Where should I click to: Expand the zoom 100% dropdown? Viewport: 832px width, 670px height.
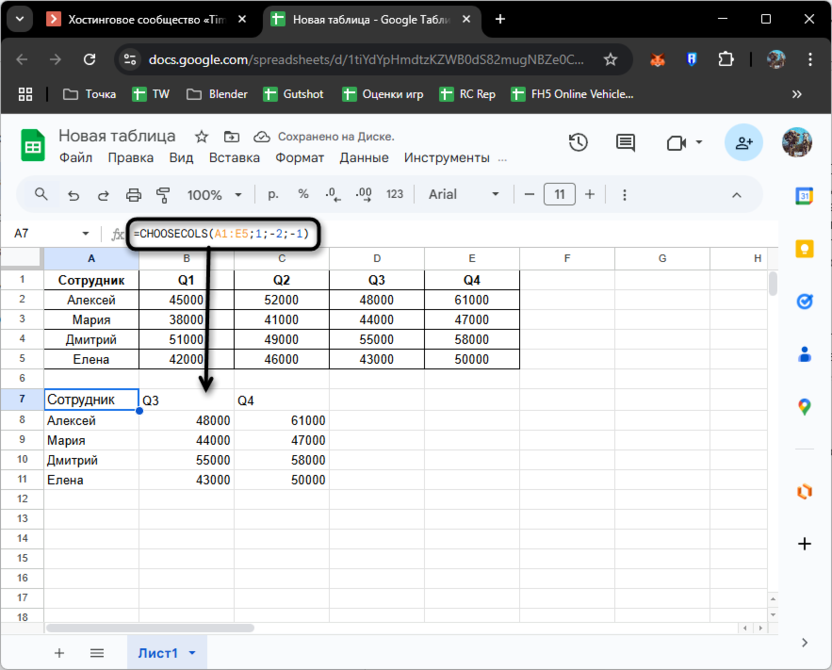214,195
